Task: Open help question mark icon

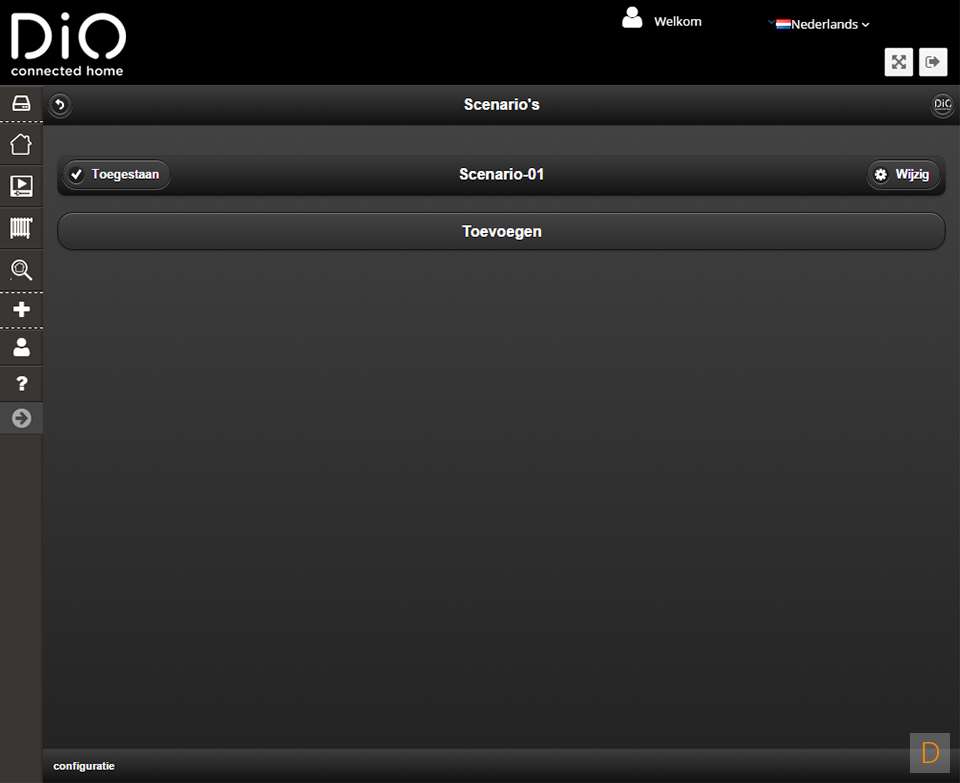Action: point(21,384)
